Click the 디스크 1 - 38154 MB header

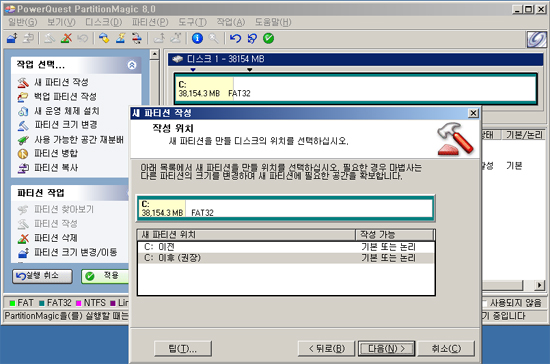[x=355, y=59]
